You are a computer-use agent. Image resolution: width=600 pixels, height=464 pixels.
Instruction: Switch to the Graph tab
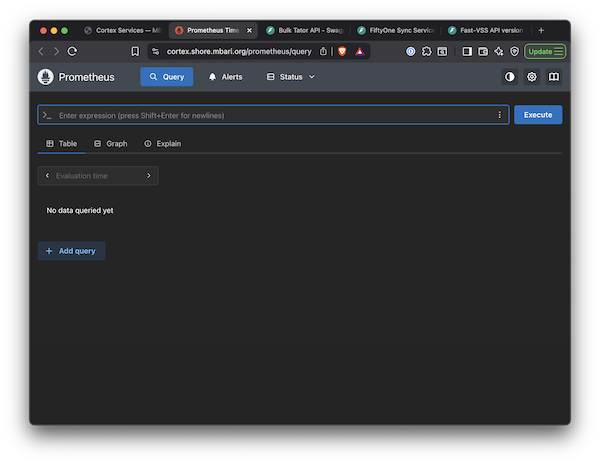[x=111, y=143]
